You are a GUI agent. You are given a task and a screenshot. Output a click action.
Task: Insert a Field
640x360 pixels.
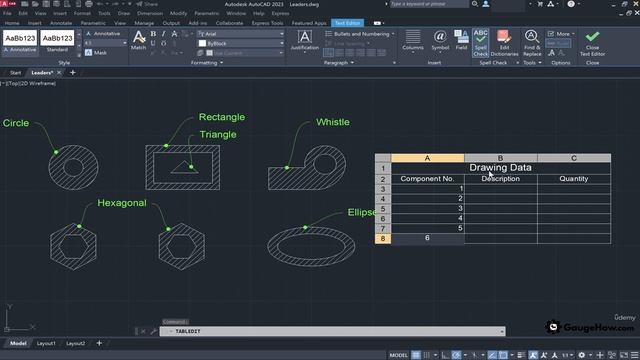[461, 40]
